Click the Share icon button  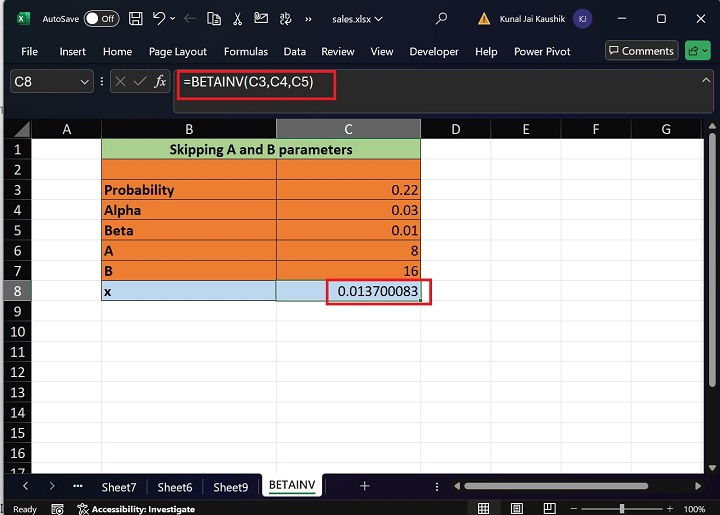tap(693, 51)
